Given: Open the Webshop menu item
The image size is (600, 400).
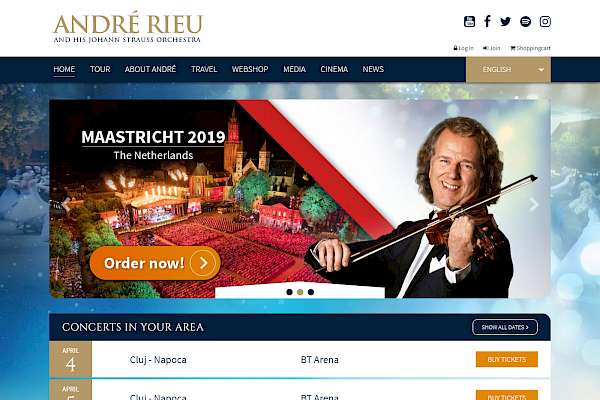Looking at the screenshot, I should point(250,69).
